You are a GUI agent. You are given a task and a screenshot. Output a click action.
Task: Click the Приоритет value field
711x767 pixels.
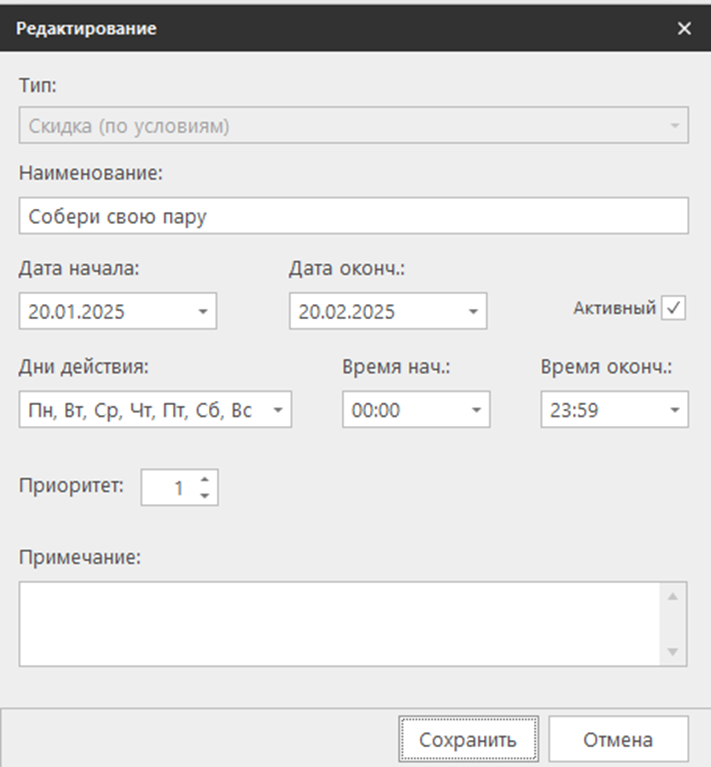tap(168, 488)
